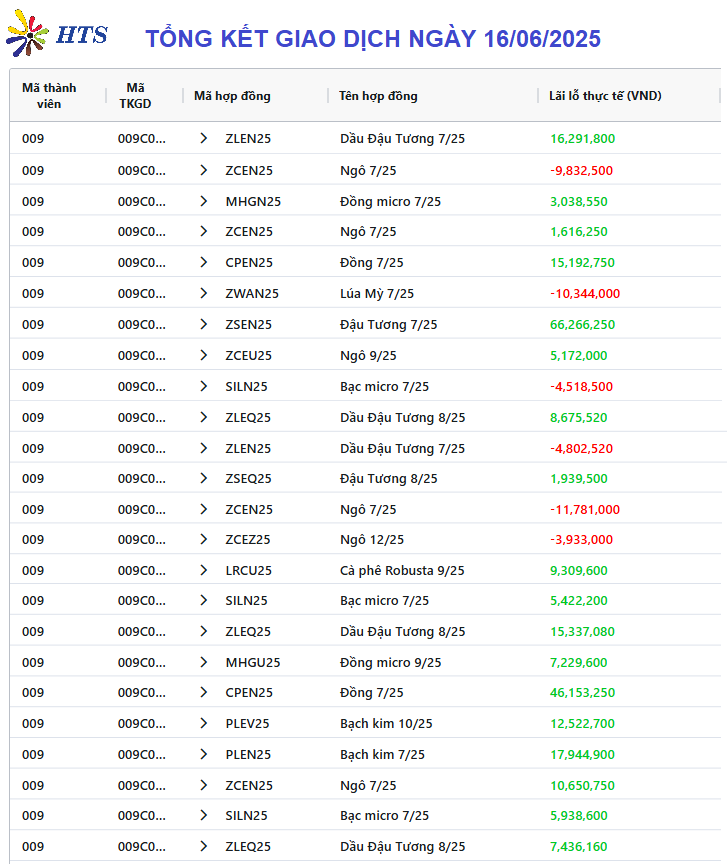Sort by Mã thành viên column header
727x864 pixels.
[49, 96]
